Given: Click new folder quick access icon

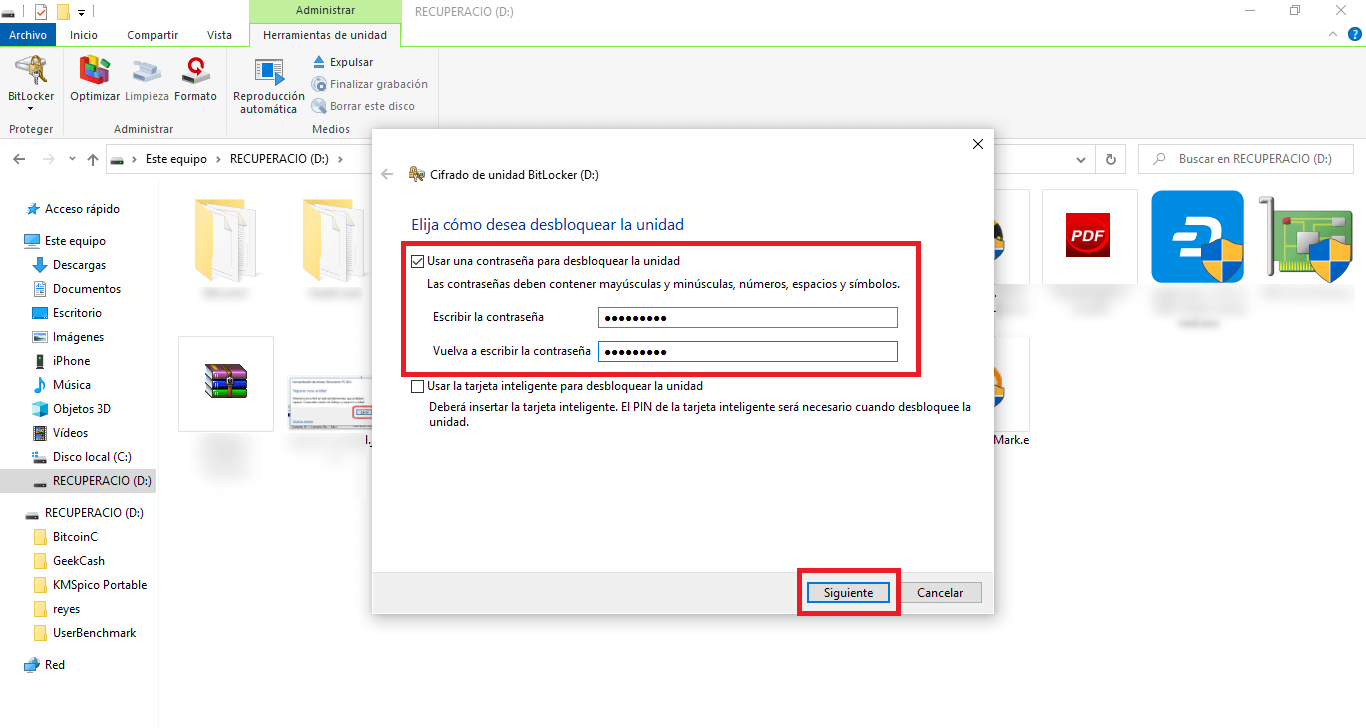Looking at the screenshot, I should click(63, 12).
